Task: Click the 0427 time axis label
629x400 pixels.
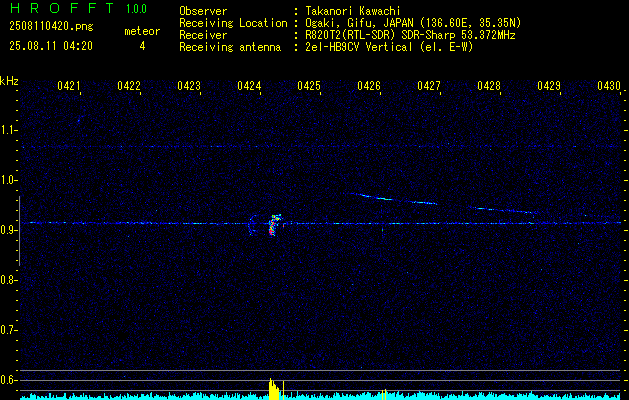Action: tap(429, 85)
